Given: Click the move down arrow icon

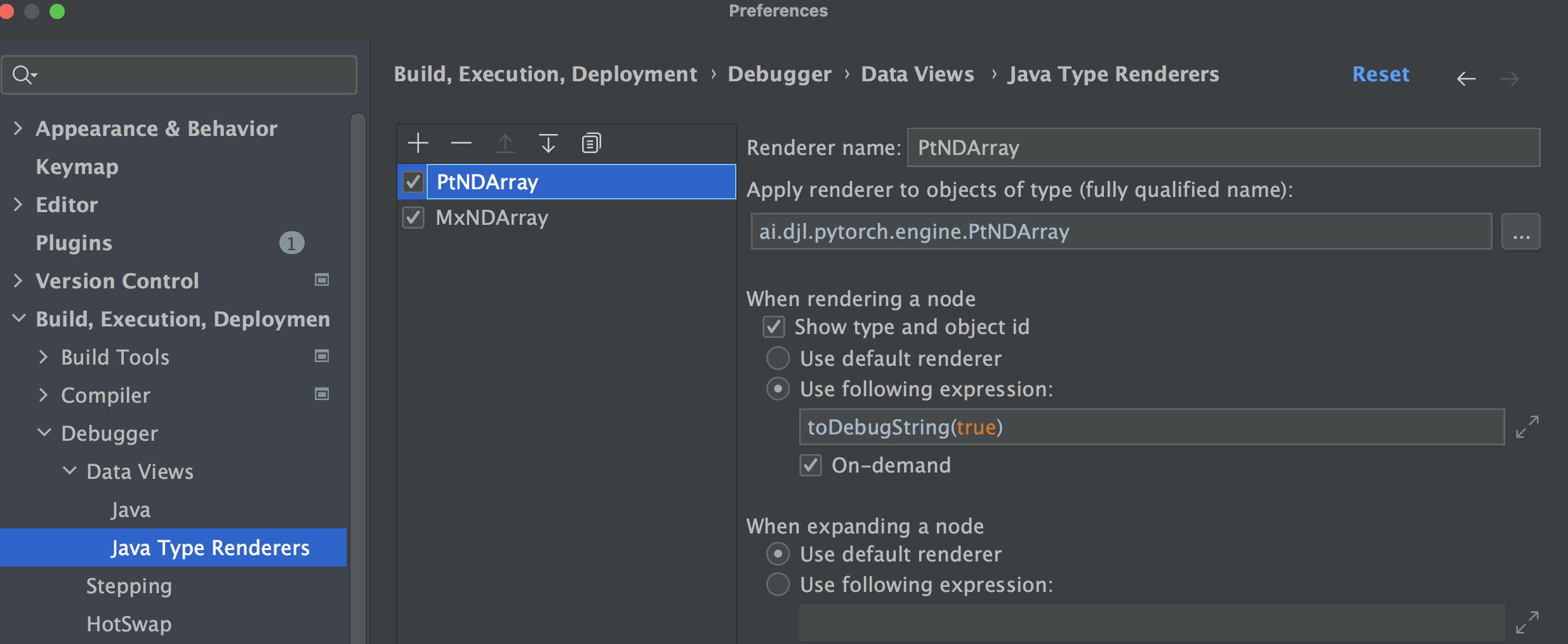Looking at the screenshot, I should pyautogui.click(x=548, y=144).
